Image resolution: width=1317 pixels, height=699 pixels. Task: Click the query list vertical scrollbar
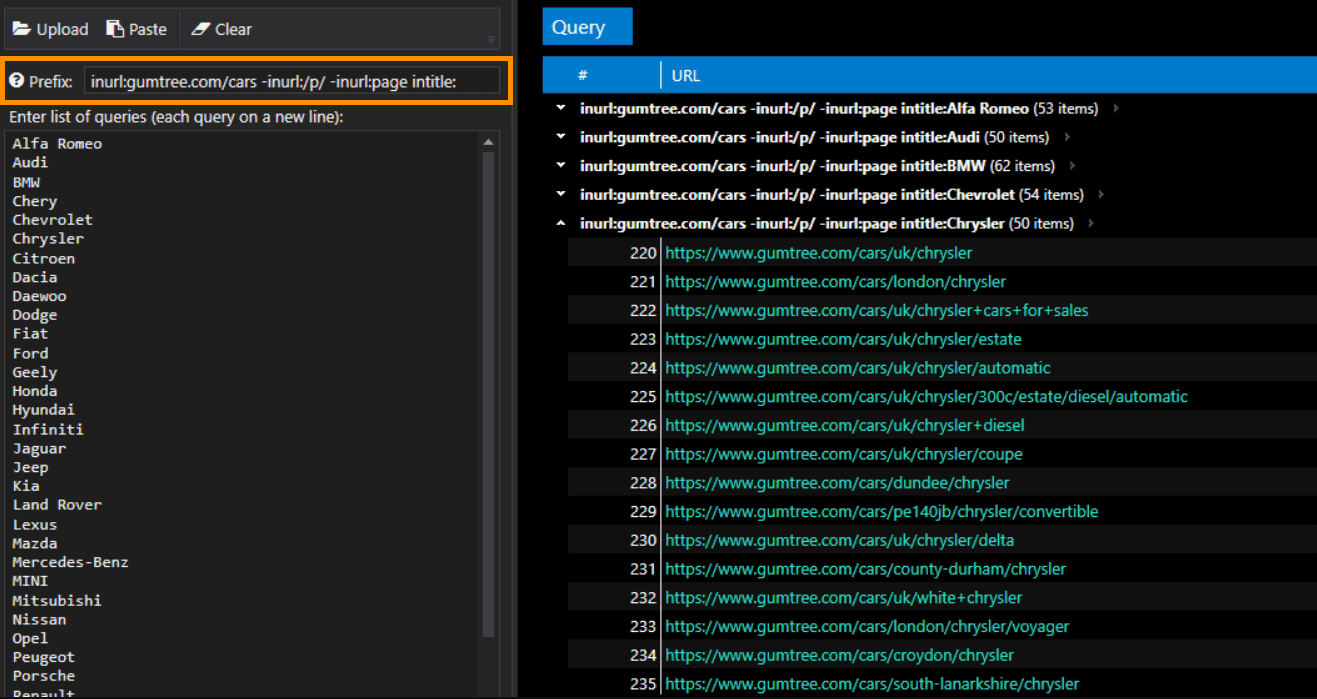489,394
